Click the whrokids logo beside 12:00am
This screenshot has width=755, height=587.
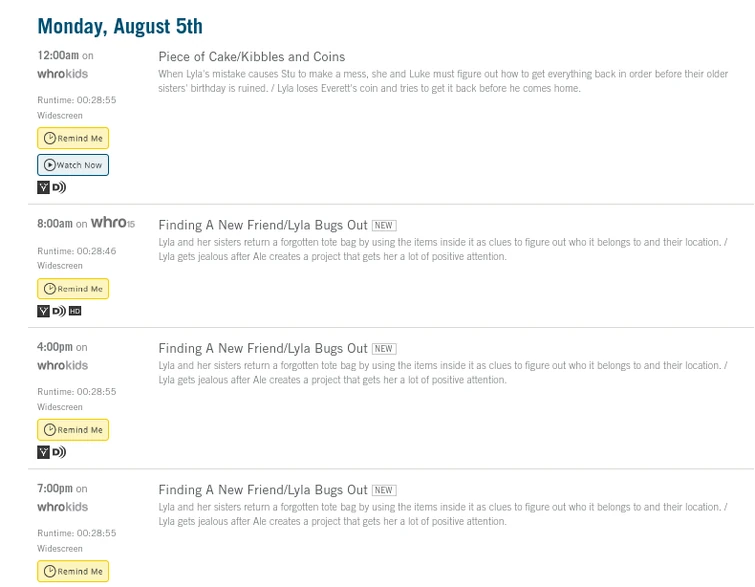(x=63, y=74)
